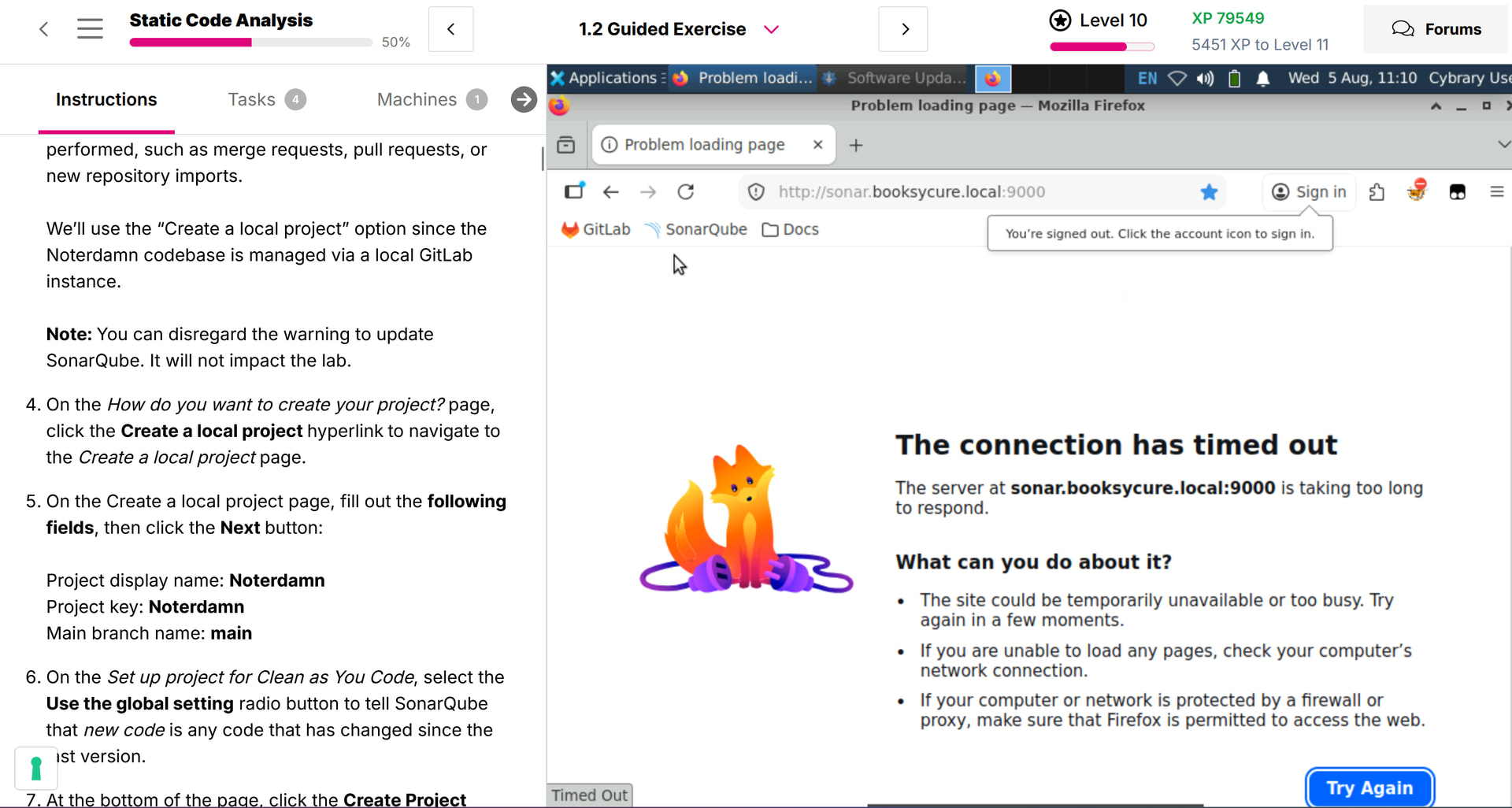
Task: Advance to the next lesson with the right arrow
Action: click(903, 29)
